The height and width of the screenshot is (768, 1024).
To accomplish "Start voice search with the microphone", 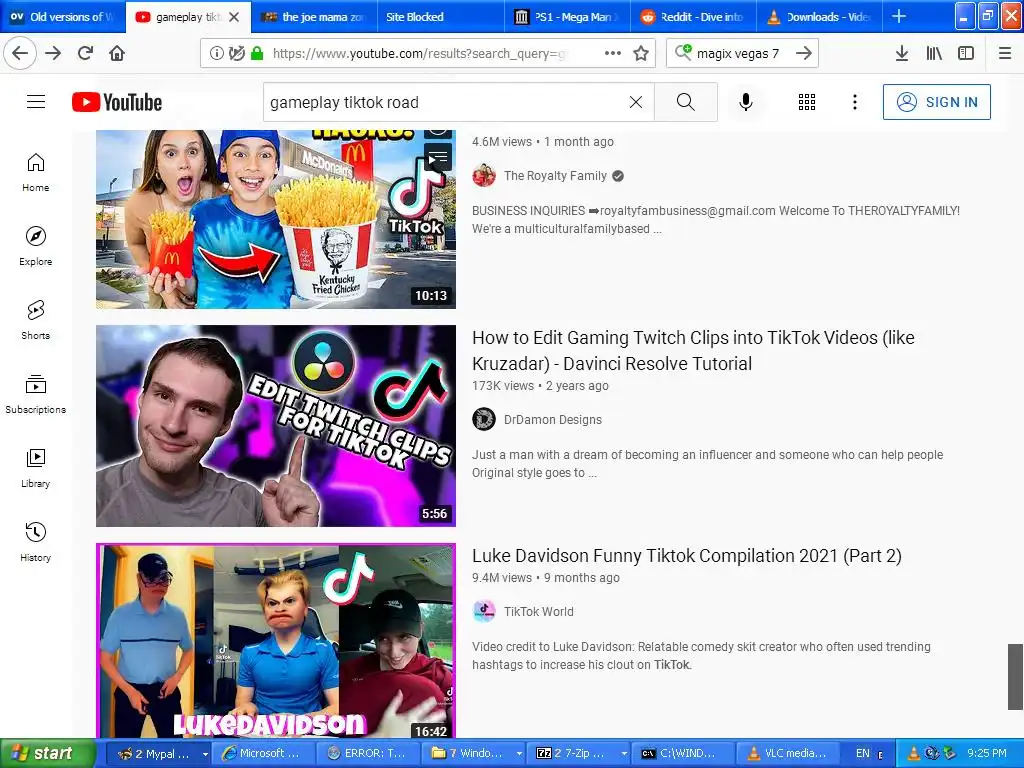I will click(x=746, y=102).
